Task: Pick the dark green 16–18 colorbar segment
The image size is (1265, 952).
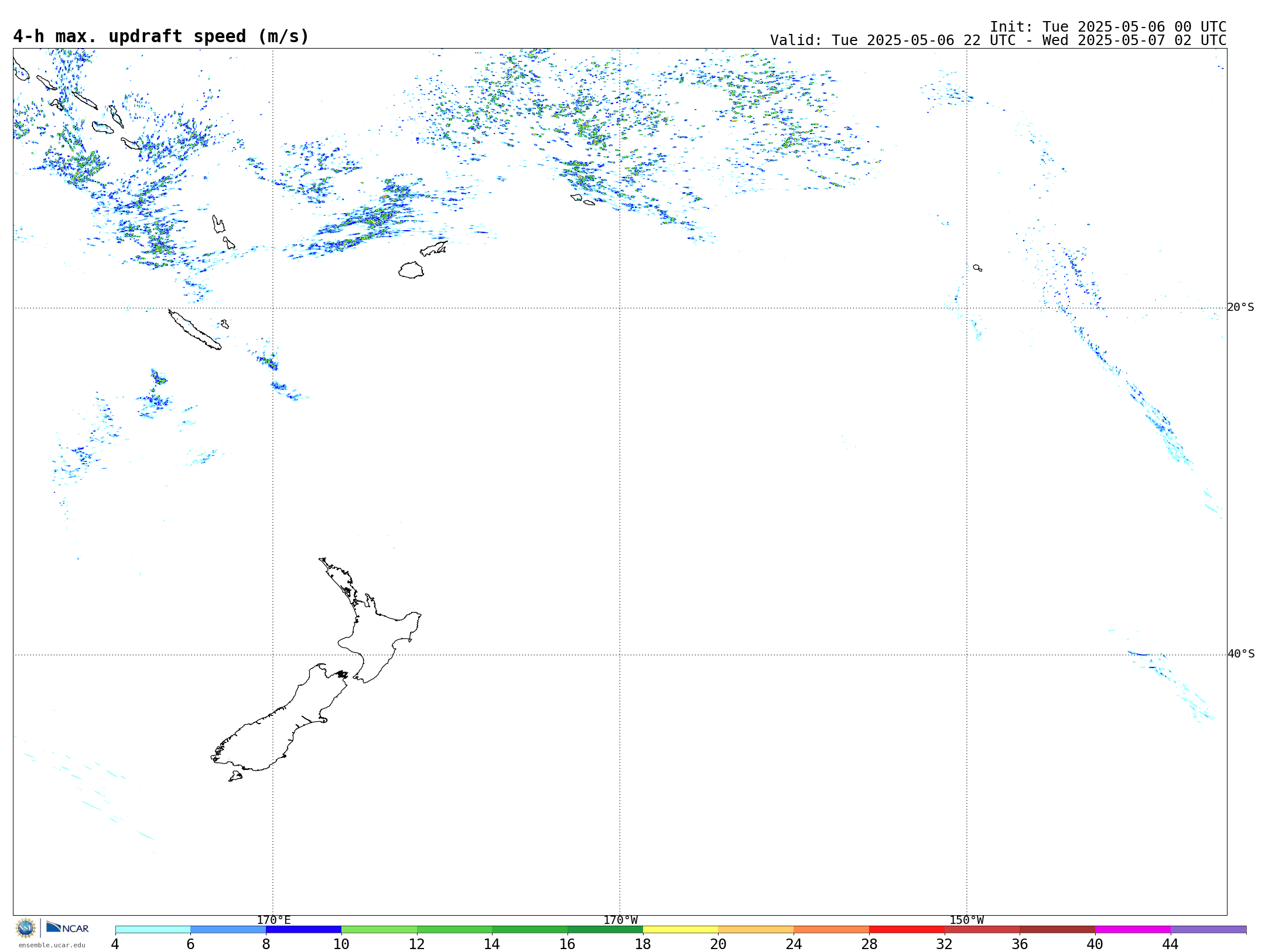Action: [x=605, y=930]
